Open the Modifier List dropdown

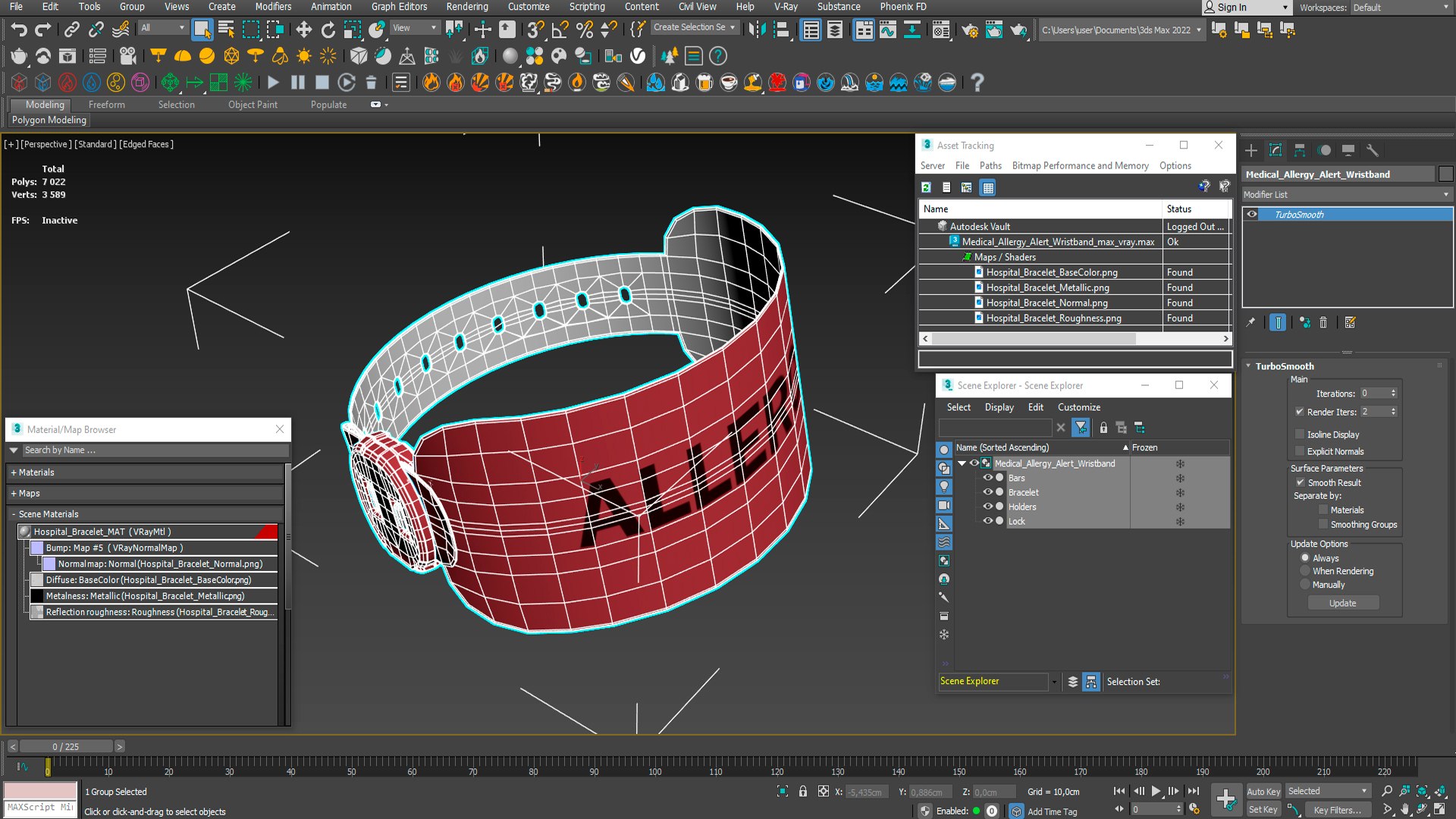pyautogui.click(x=1346, y=195)
